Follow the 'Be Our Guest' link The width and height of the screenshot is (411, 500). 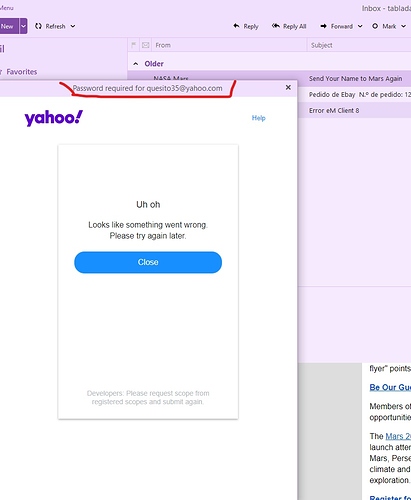click(x=390, y=387)
